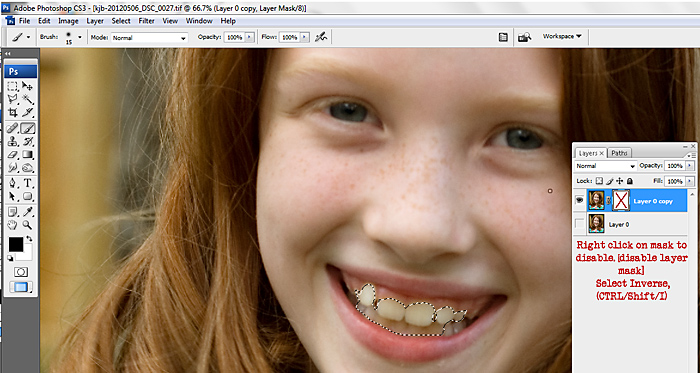The width and height of the screenshot is (700, 373).
Task: Toggle Quick Mask mode
Action: pos(21,272)
